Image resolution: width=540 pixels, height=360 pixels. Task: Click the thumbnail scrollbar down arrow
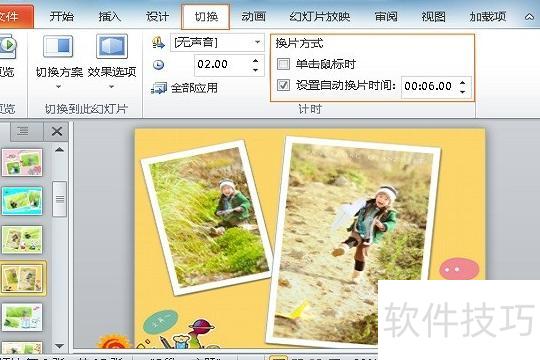(59, 346)
